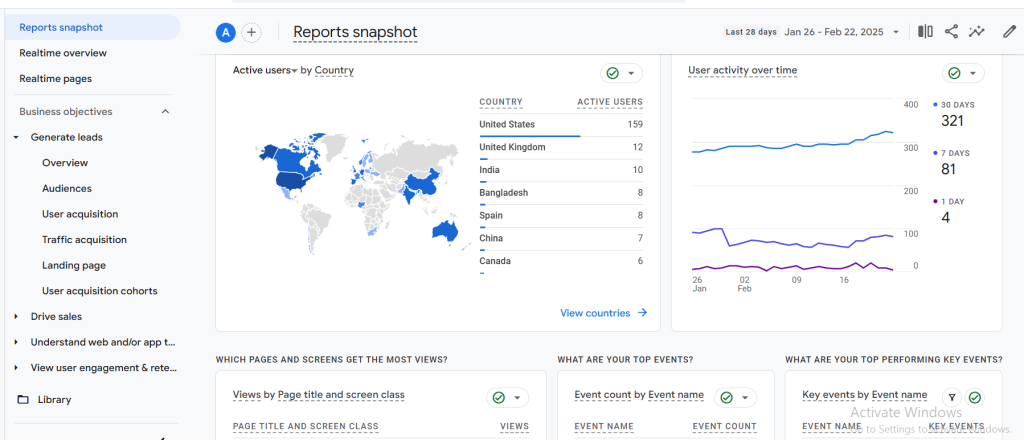Open the Insights sparkline icon
The width and height of the screenshot is (1024, 440).
click(977, 32)
